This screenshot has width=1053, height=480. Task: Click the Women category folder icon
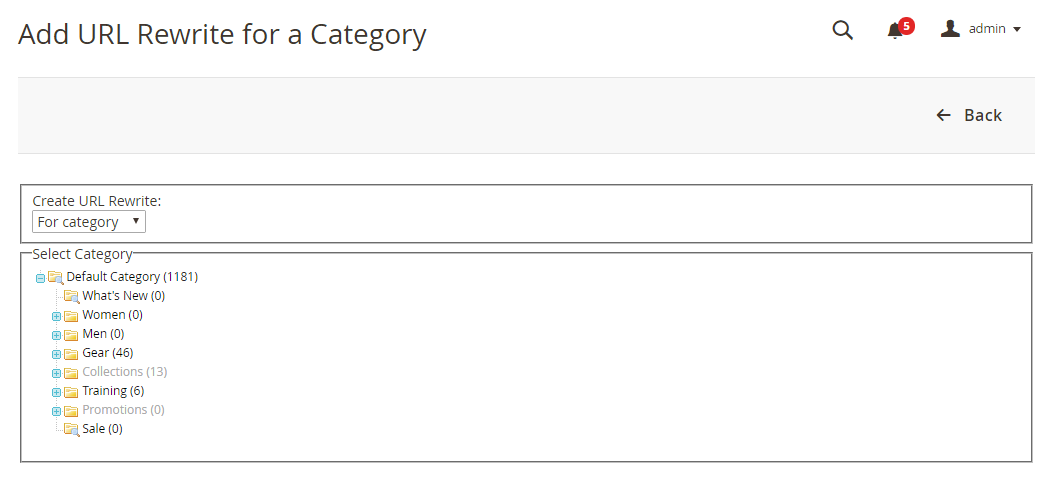(x=71, y=316)
